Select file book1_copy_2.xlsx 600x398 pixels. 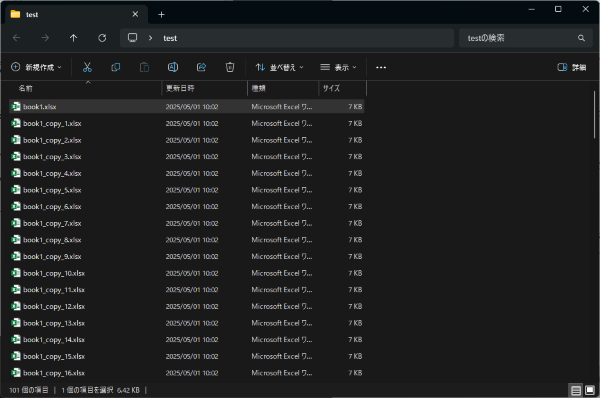click(187, 140)
